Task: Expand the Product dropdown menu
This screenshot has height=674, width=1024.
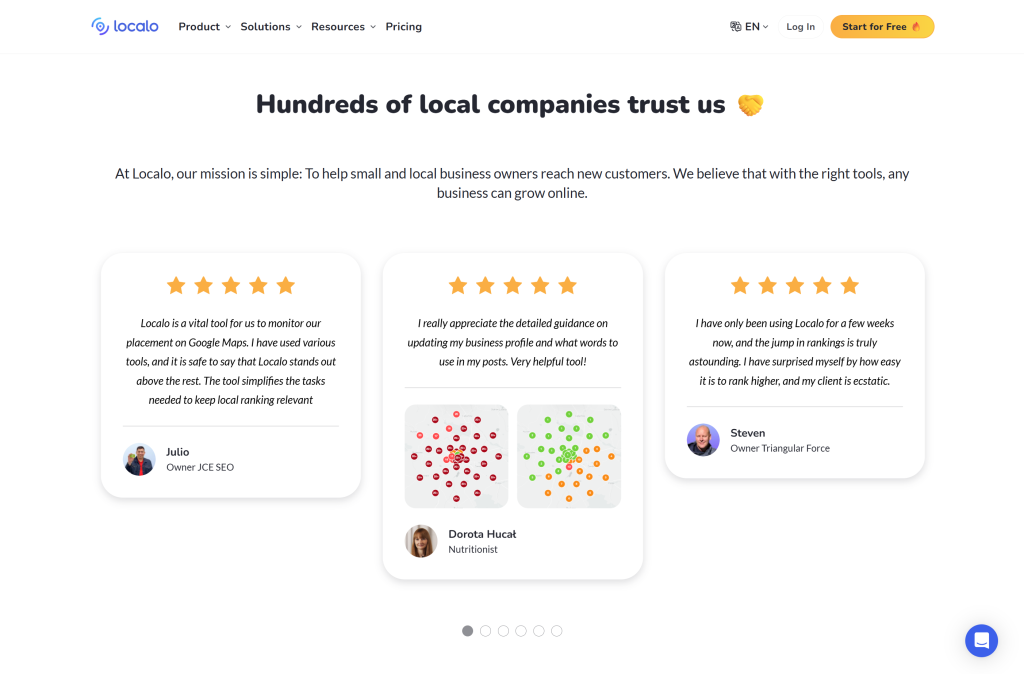Action: (x=204, y=27)
